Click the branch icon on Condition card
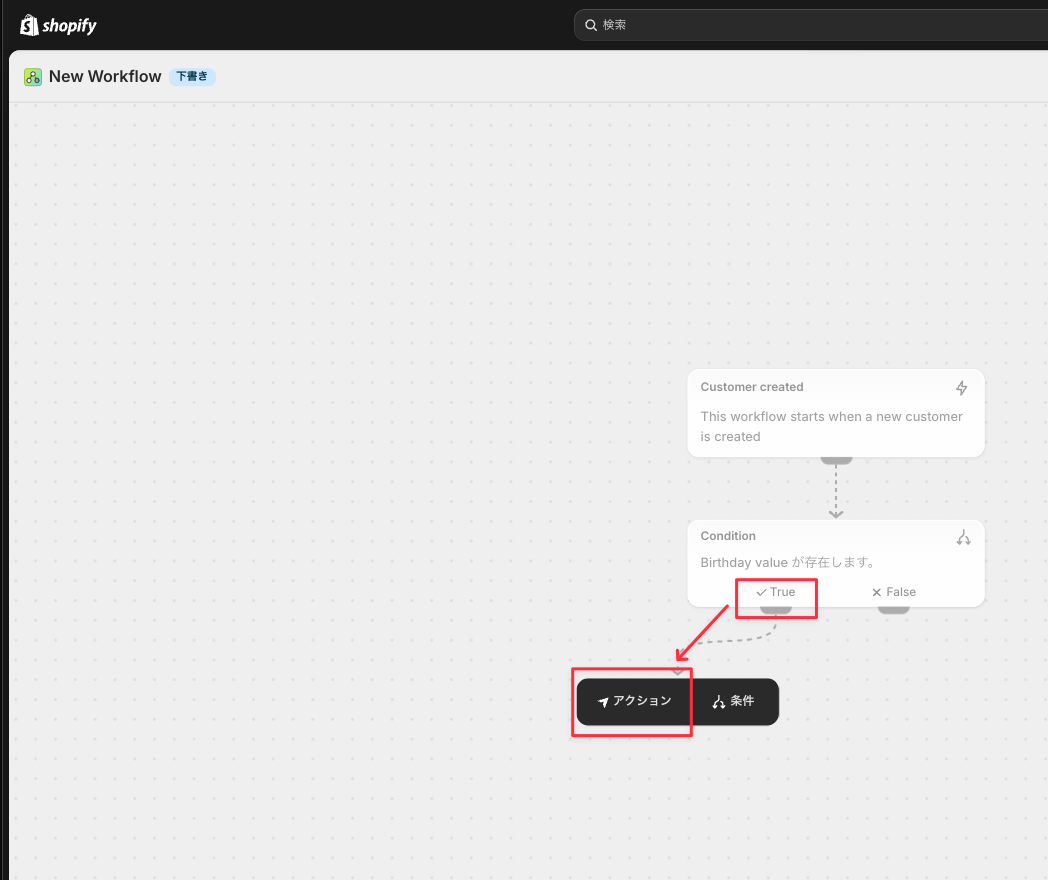This screenshot has height=880, width=1048. 963,537
